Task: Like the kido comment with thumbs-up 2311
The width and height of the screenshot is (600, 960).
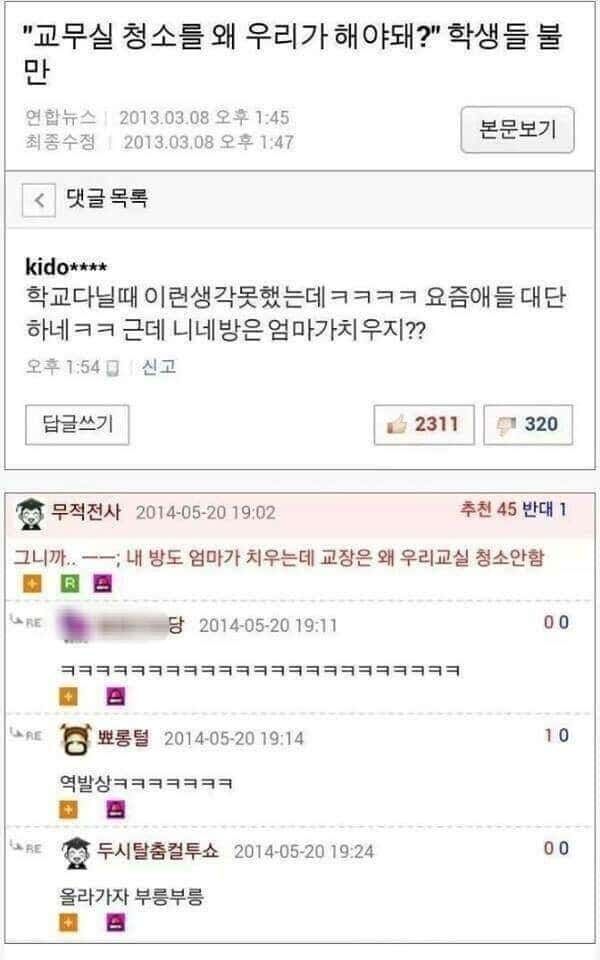Action: [x=424, y=424]
